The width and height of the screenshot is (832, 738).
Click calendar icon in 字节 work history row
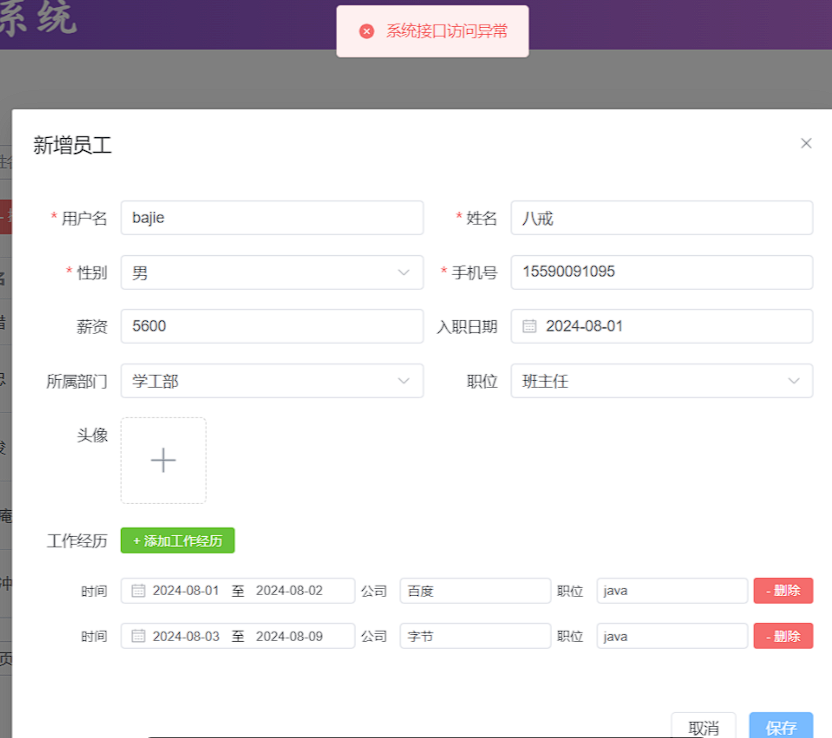click(x=138, y=636)
